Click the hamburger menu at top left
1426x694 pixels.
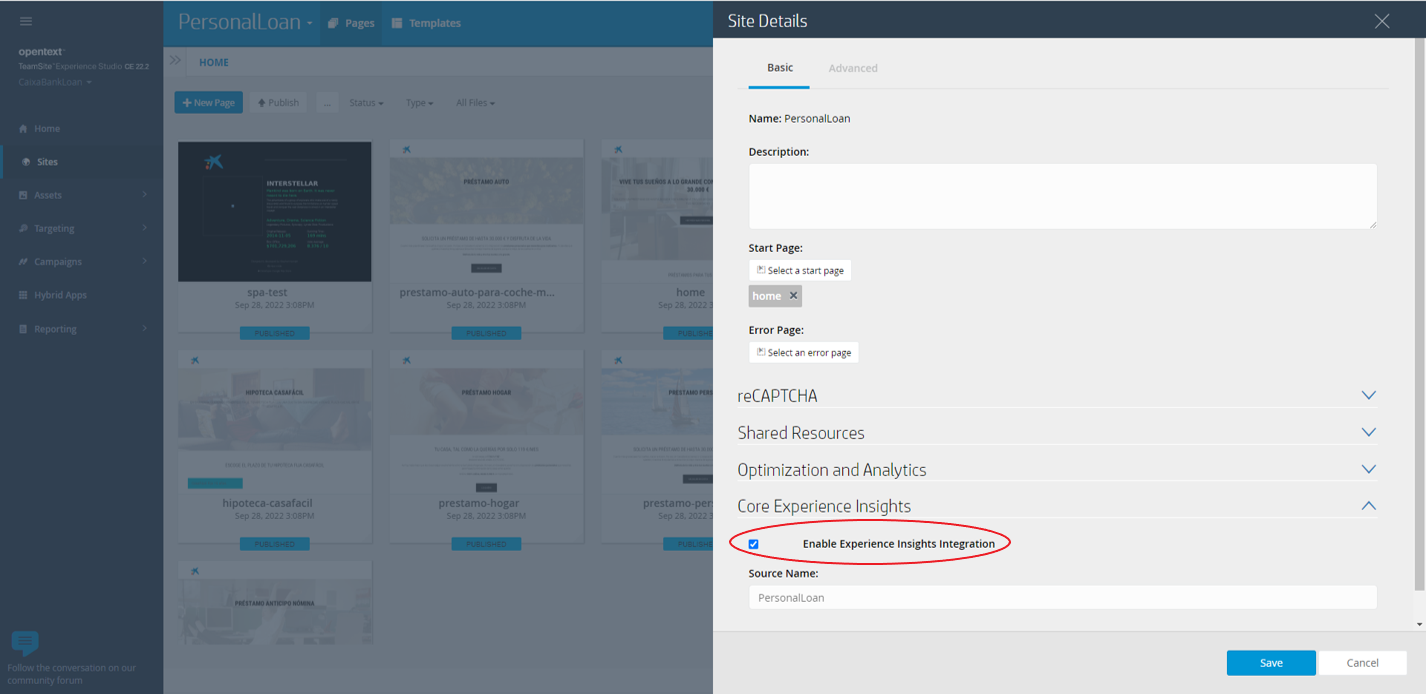coord(25,20)
